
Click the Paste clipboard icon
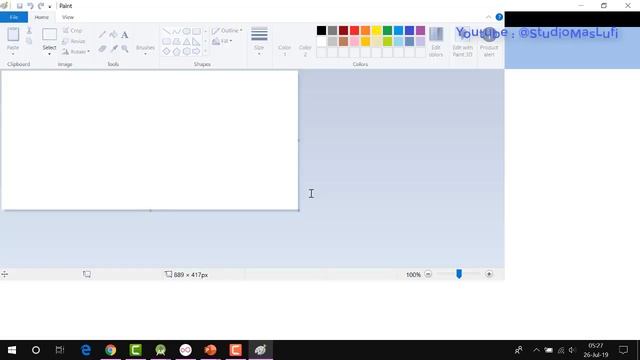(13, 35)
